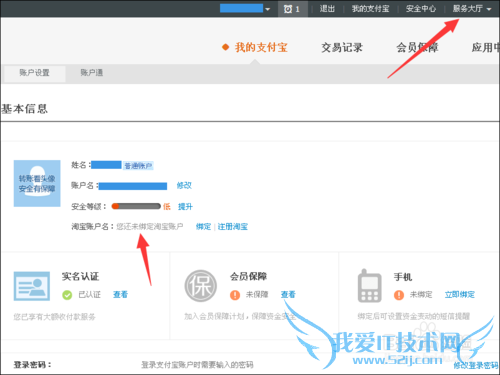
Task: Open the 应用中心 navigation tab
Action: coord(485,48)
